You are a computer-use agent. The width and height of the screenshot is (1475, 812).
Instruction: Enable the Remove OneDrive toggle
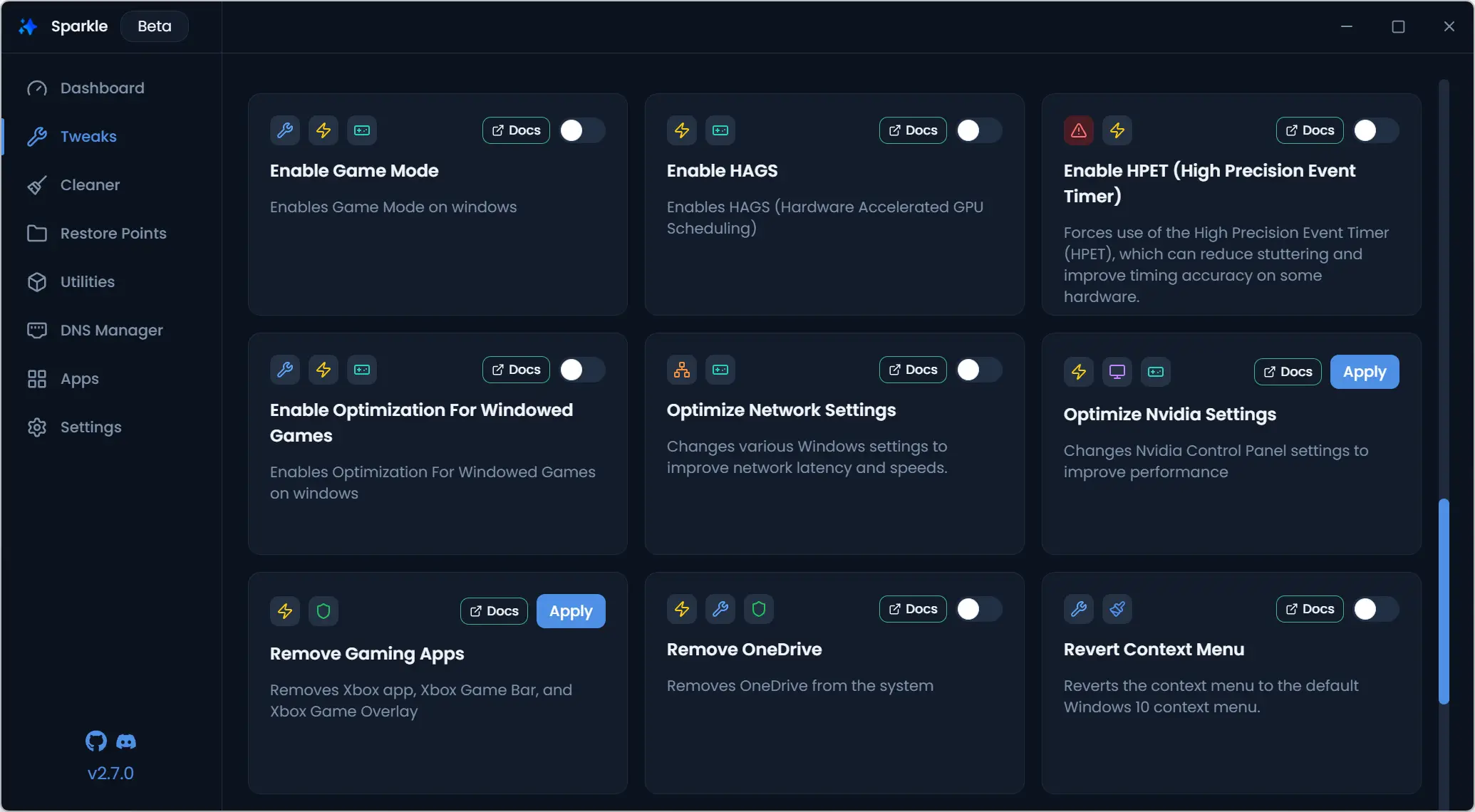click(x=978, y=609)
